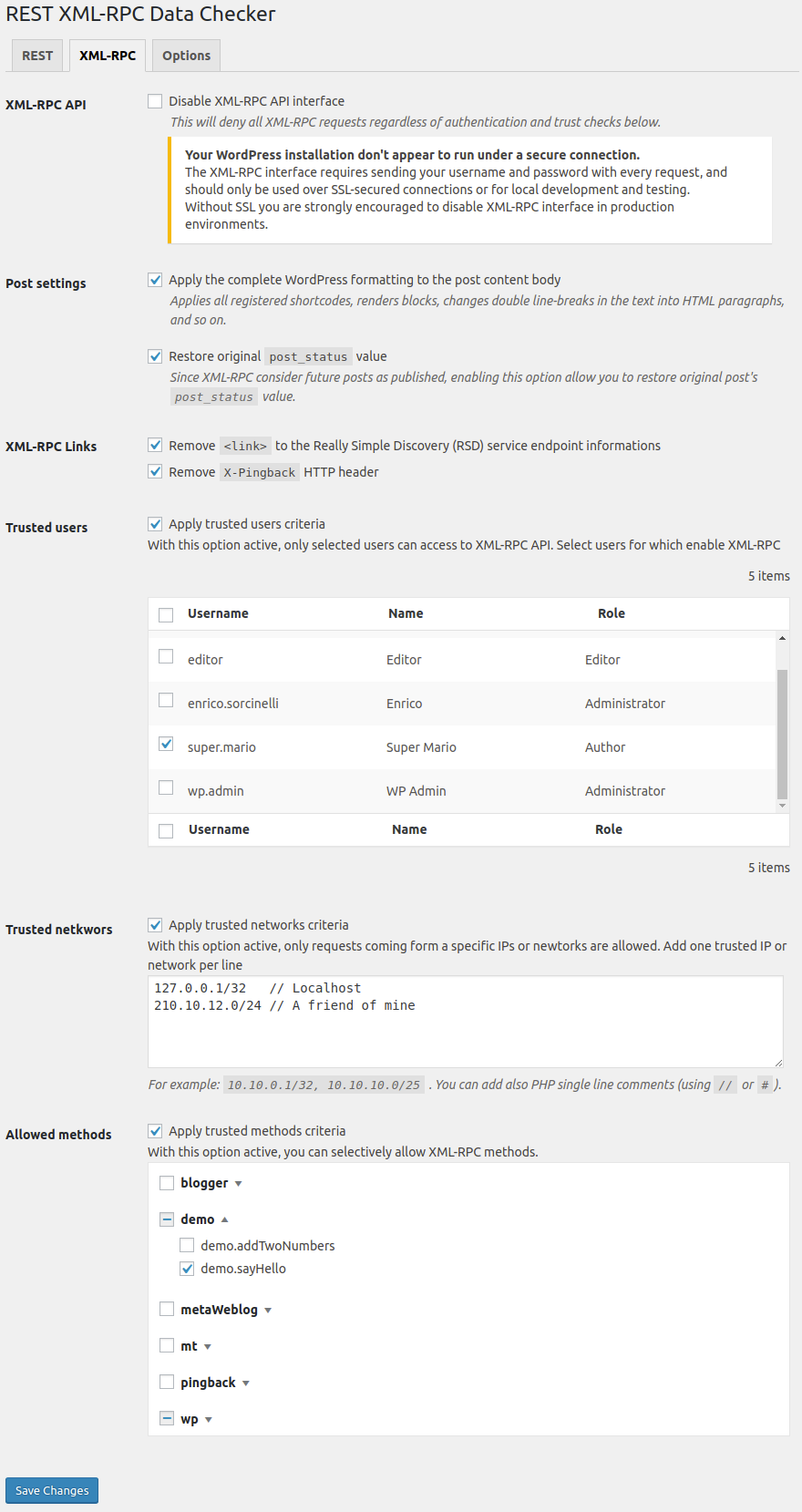Deselect the super.mario trusted user

(166, 744)
